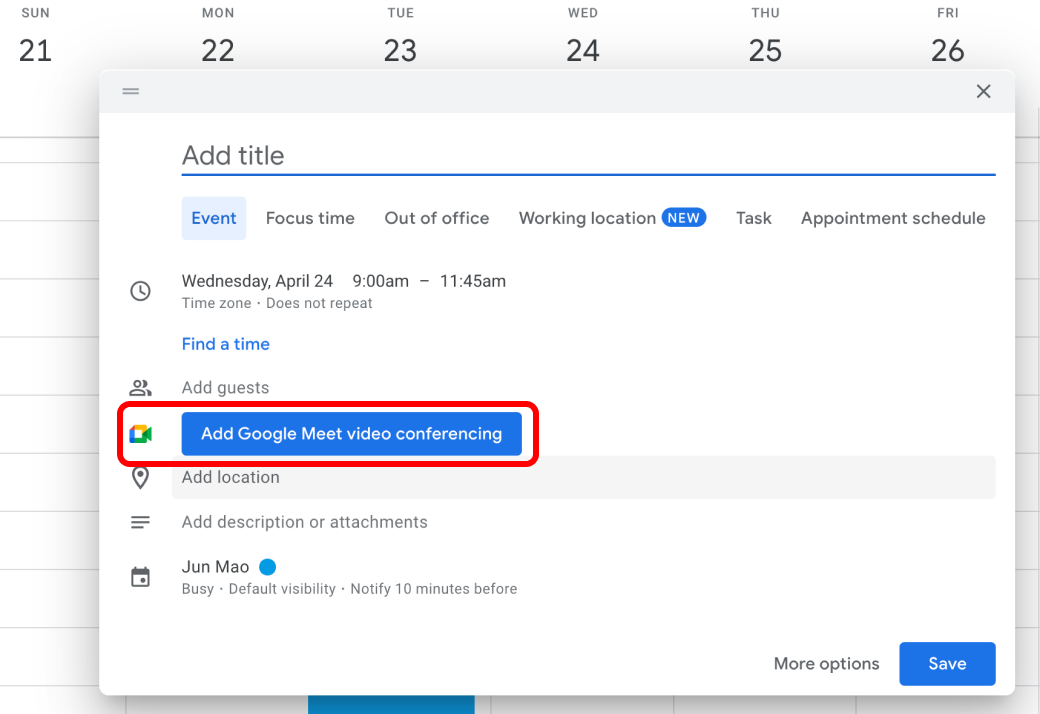Screen dimensions: 1040x714
Task: Switch to Focus time tab
Action: (310, 218)
